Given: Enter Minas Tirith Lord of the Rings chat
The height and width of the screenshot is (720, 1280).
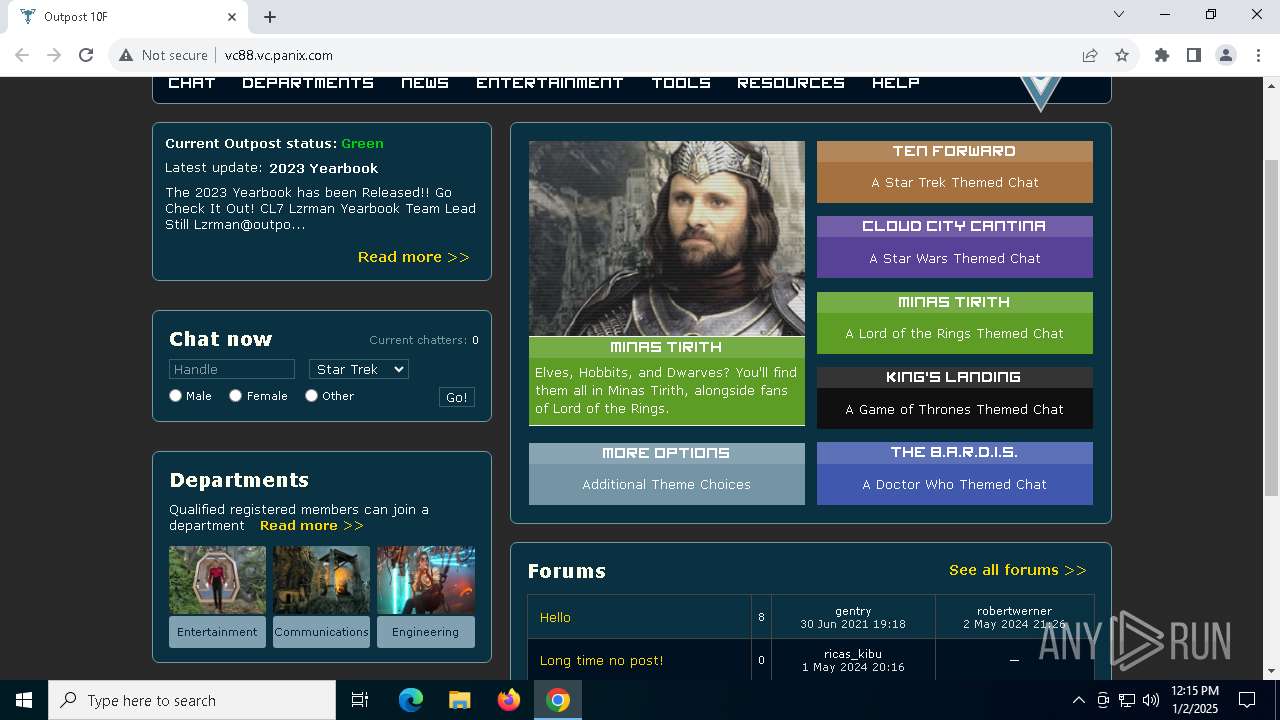Looking at the screenshot, I should [955, 323].
